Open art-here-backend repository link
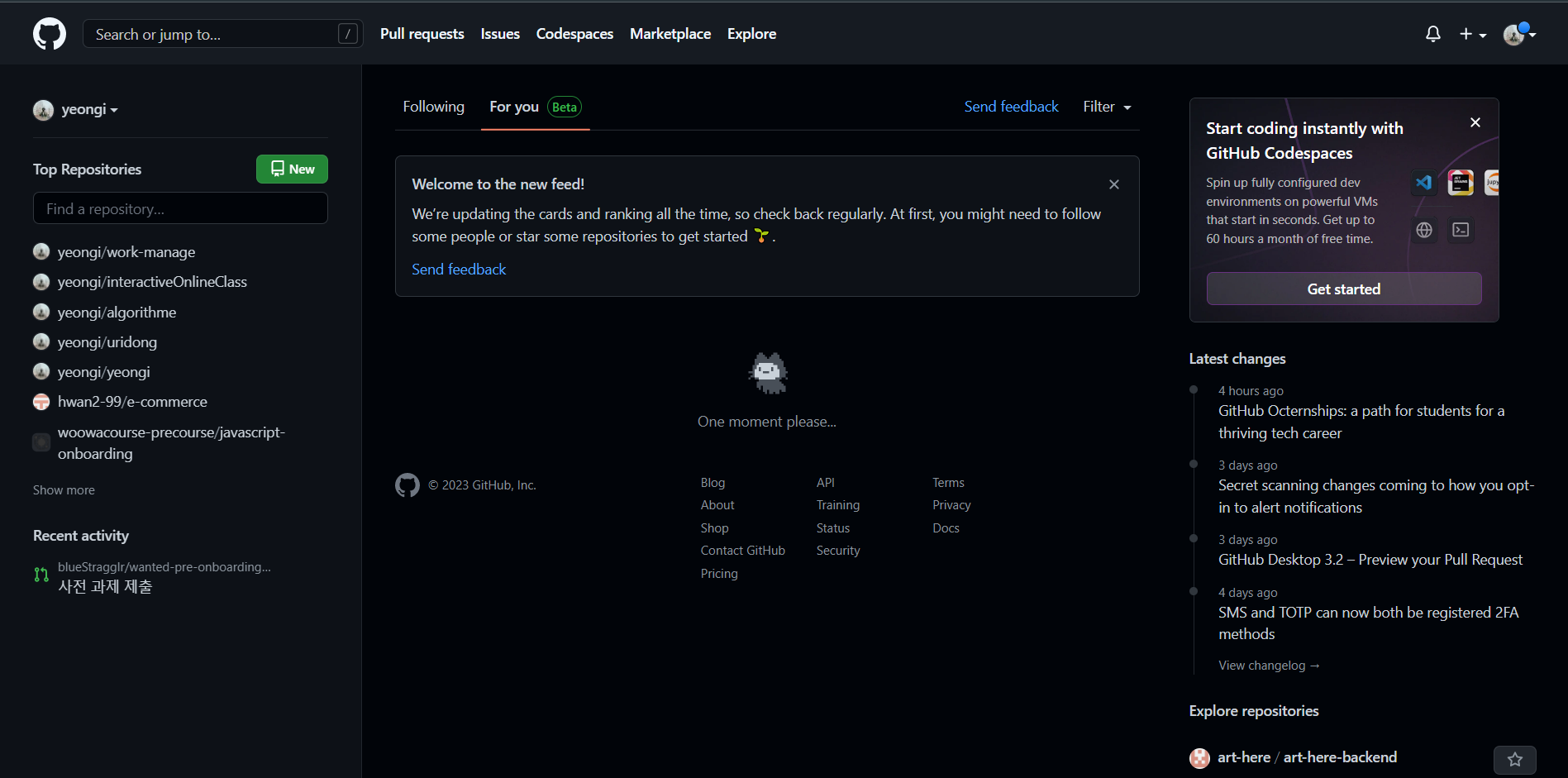Image resolution: width=1568 pixels, height=778 pixels. click(x=1340, y=757)
